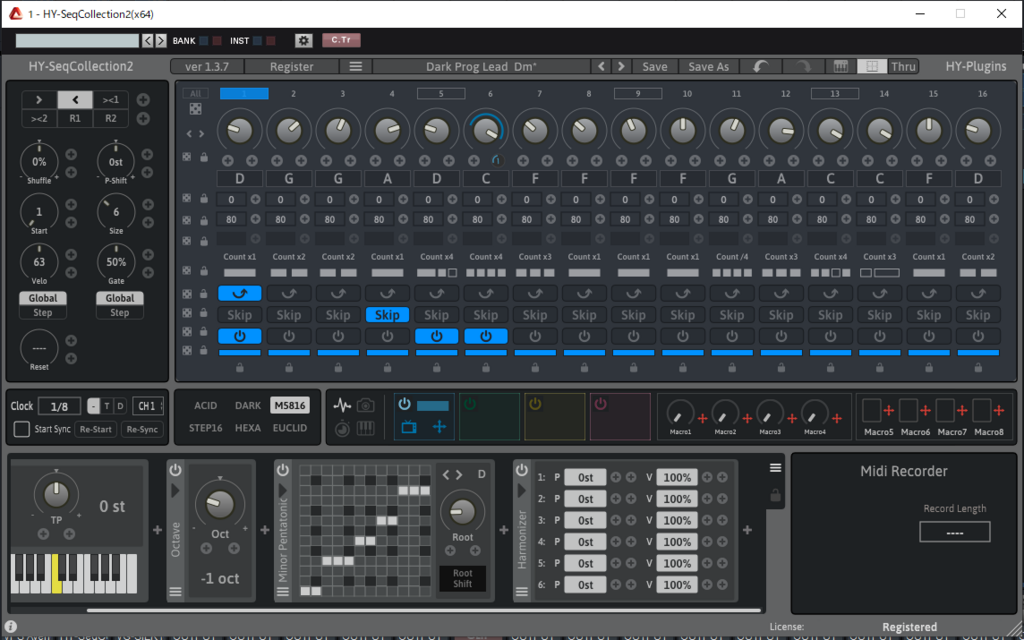Select previous host program arrow
This screenshot has width=1024, height=640.
[148, 40]
